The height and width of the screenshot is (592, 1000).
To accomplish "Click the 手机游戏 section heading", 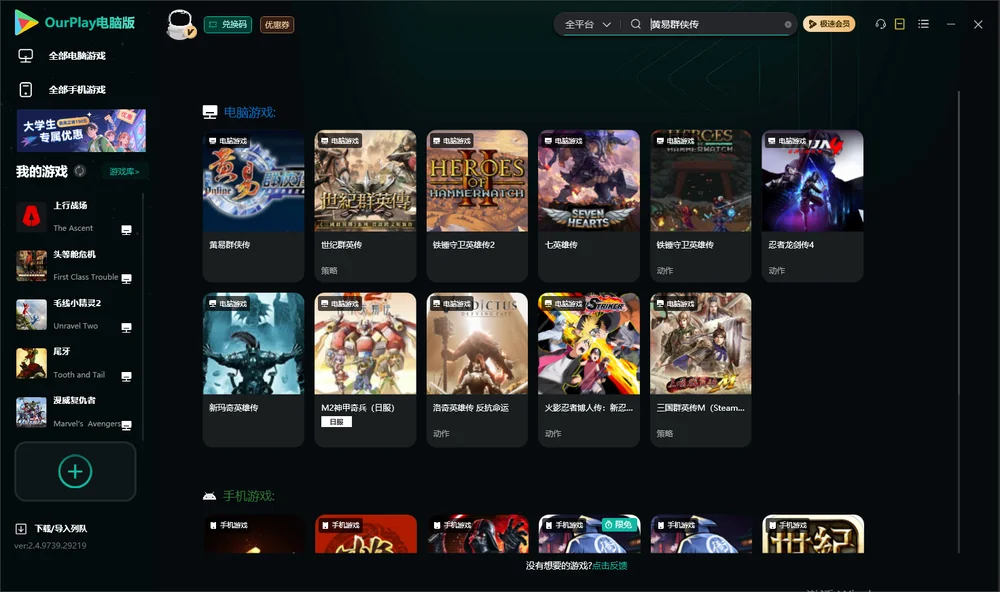I will 249,496.
